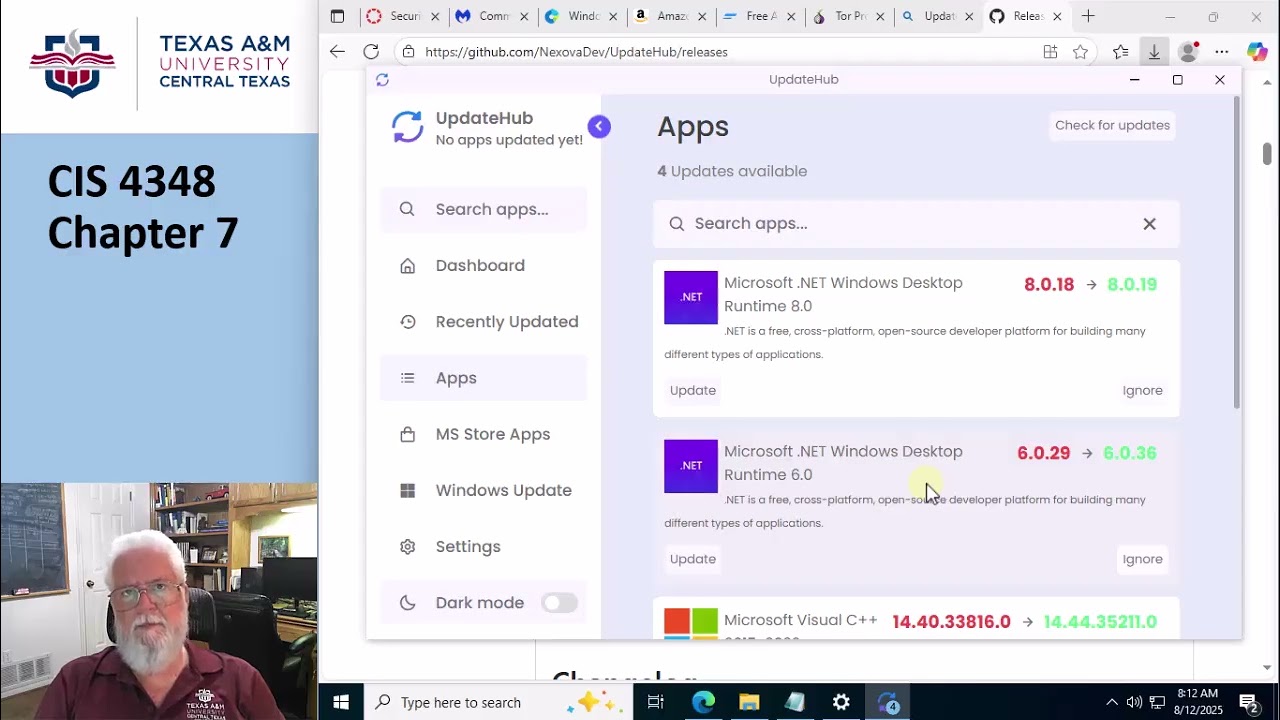
Task: Click the UpdateHub window scrollbar
Action: [1237, 250]
